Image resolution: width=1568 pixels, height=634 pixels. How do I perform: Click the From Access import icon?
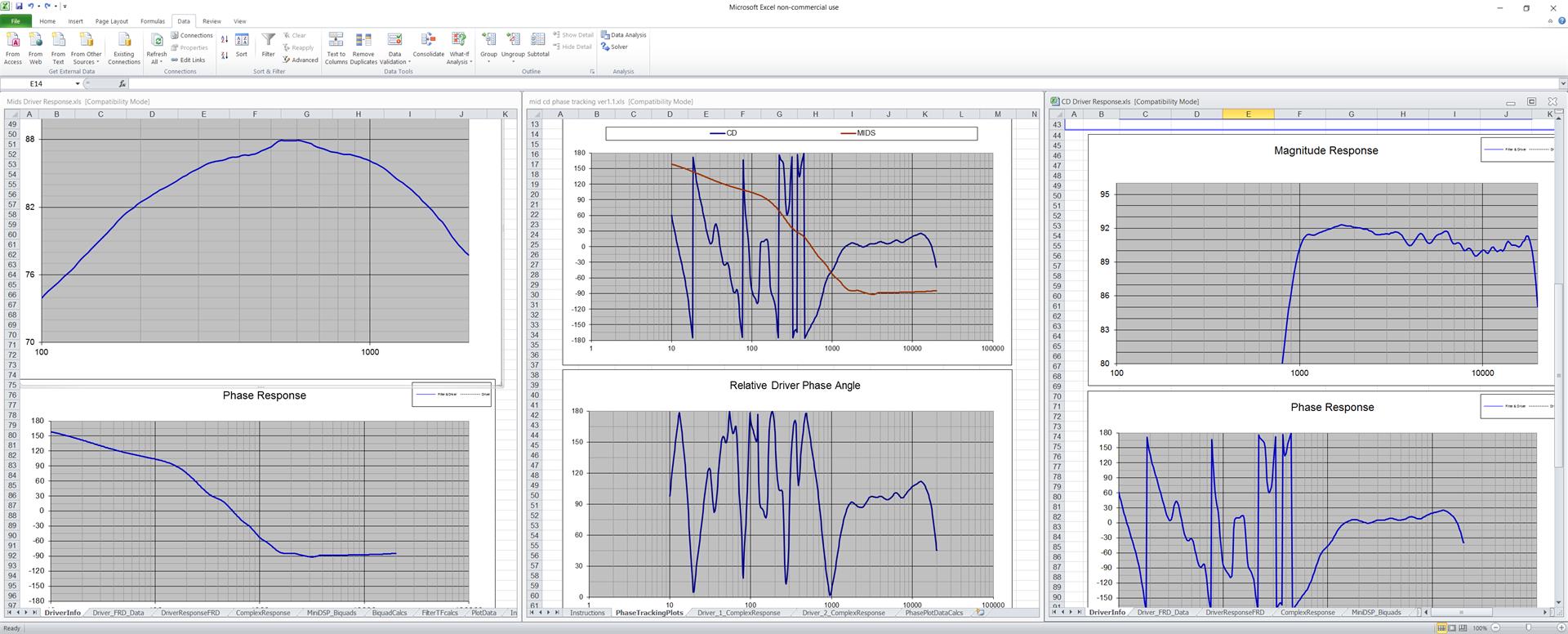coord(13,48)
